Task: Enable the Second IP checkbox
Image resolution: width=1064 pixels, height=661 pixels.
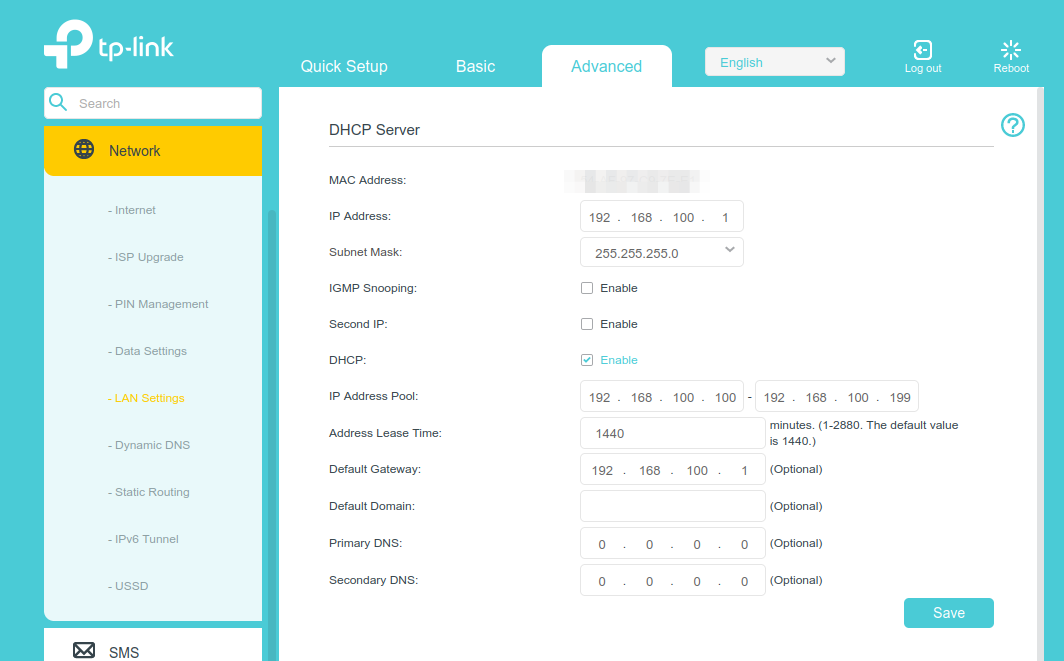Action: coord(587,324)
